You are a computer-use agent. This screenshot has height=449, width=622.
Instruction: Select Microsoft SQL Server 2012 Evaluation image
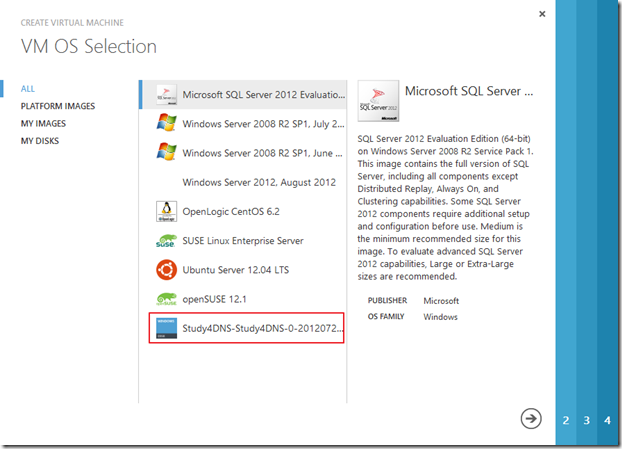(243, 95)
